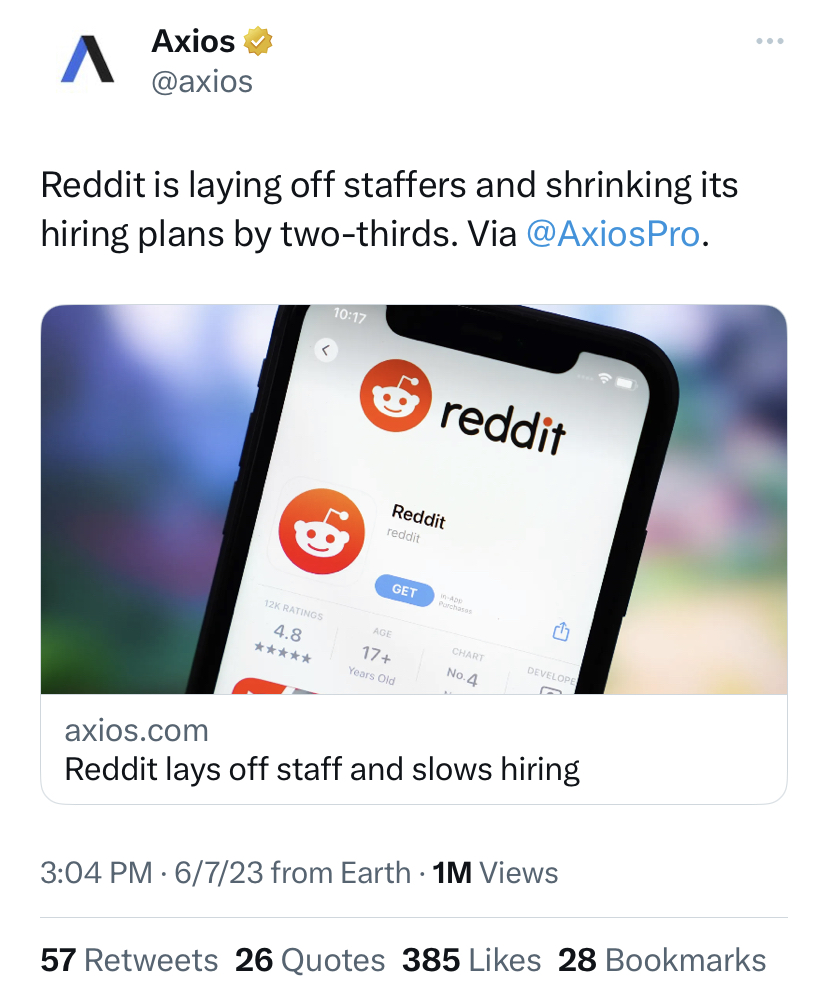This screenshot has height=991, width=828.
Task: Click the Reddit snoo logo in the image
Action: tap(395, 396)
